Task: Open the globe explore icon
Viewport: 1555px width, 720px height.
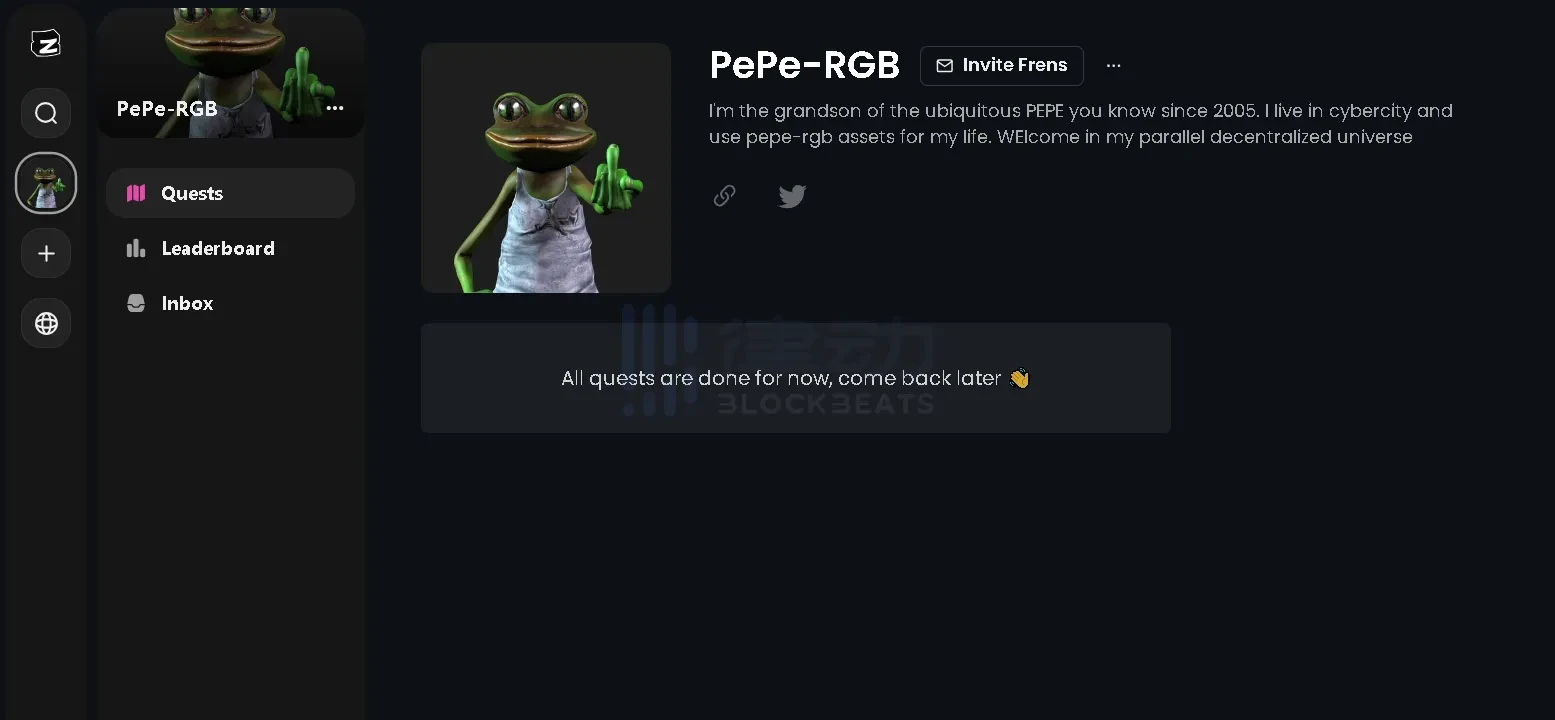Action: point(46,323)
